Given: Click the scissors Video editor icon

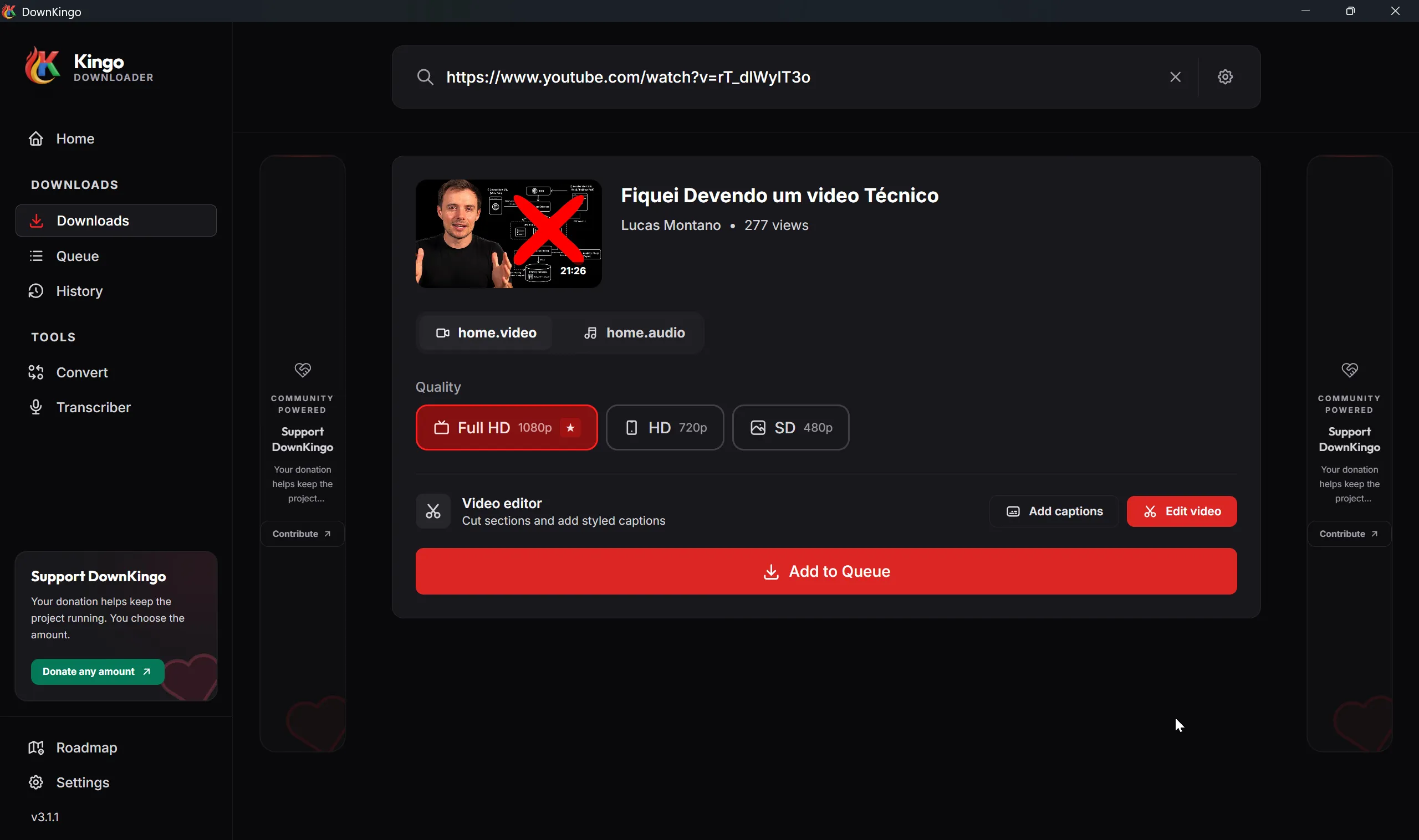Looking at the screenshot, I should [x=433, y=511].
